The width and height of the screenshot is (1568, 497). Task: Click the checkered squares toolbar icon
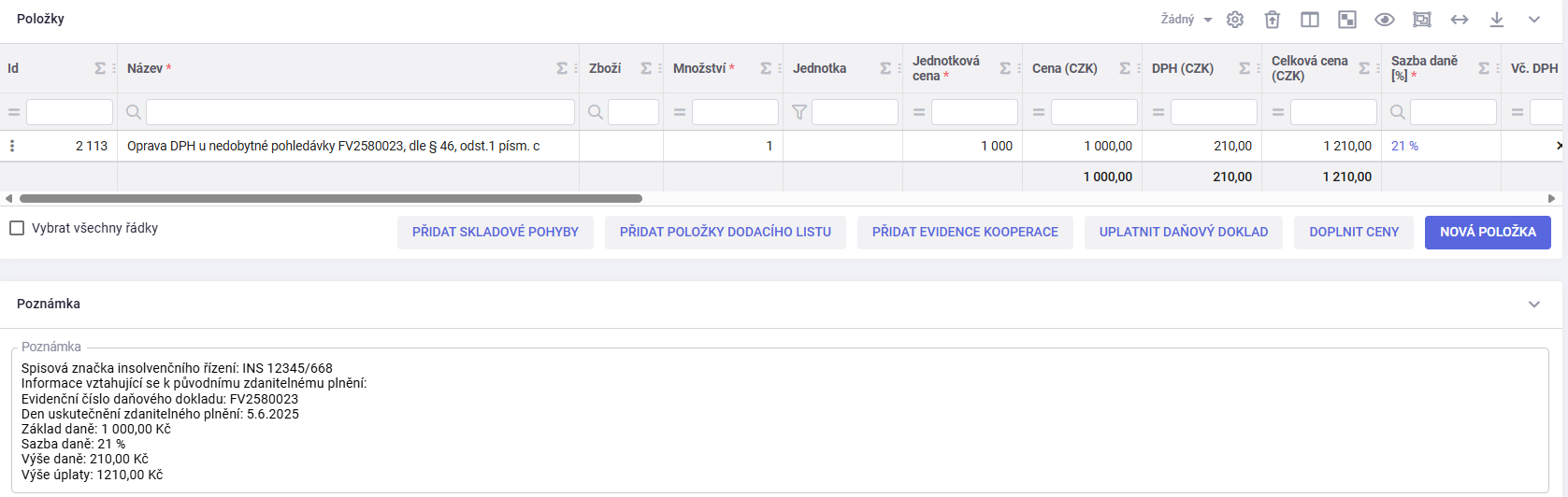(x=1347, y=20)
